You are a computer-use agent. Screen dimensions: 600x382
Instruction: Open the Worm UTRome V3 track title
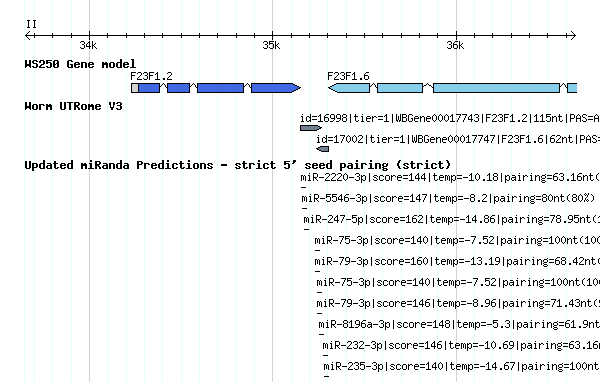[73, 106]
